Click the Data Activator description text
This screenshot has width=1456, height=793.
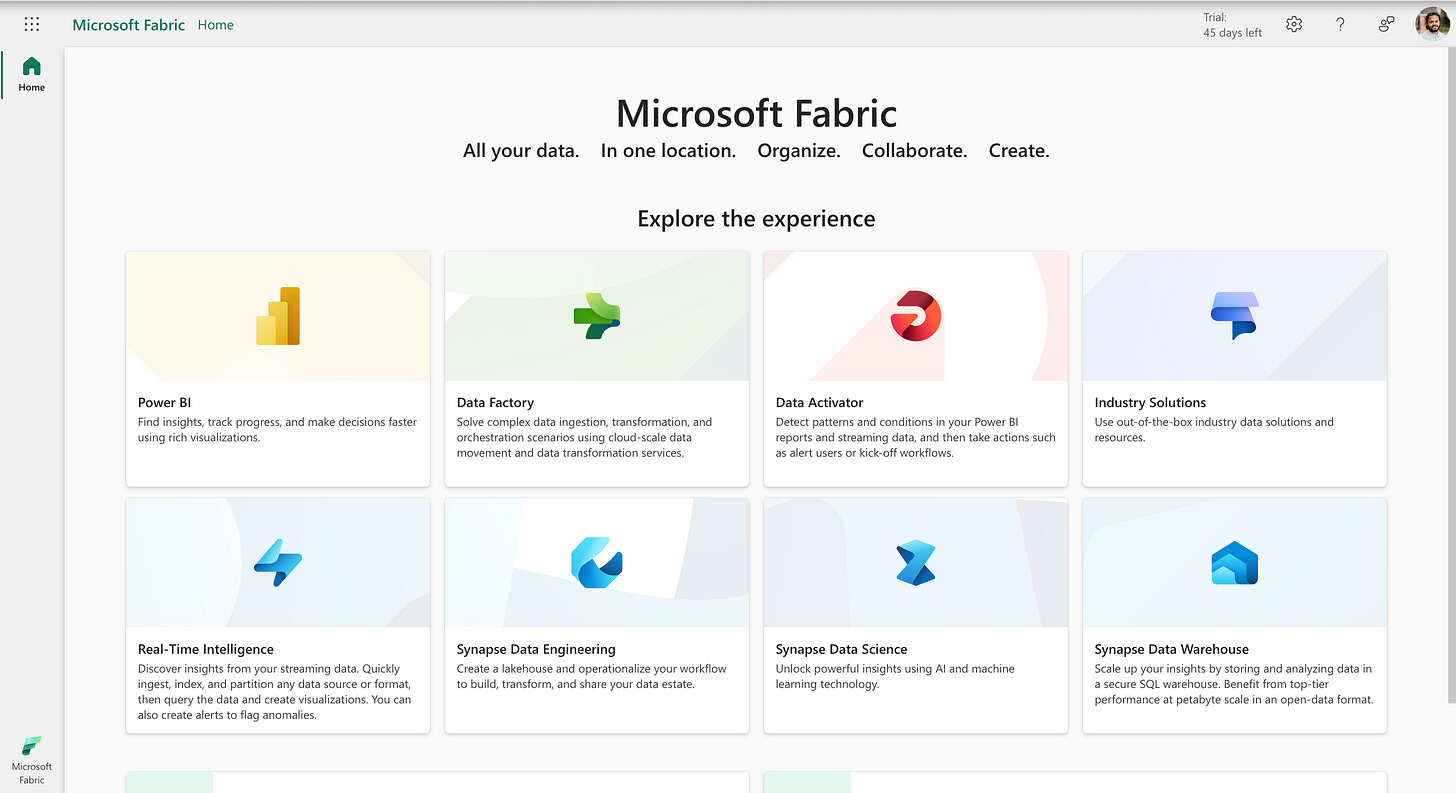pyautogui.click(x=916, y=437)
